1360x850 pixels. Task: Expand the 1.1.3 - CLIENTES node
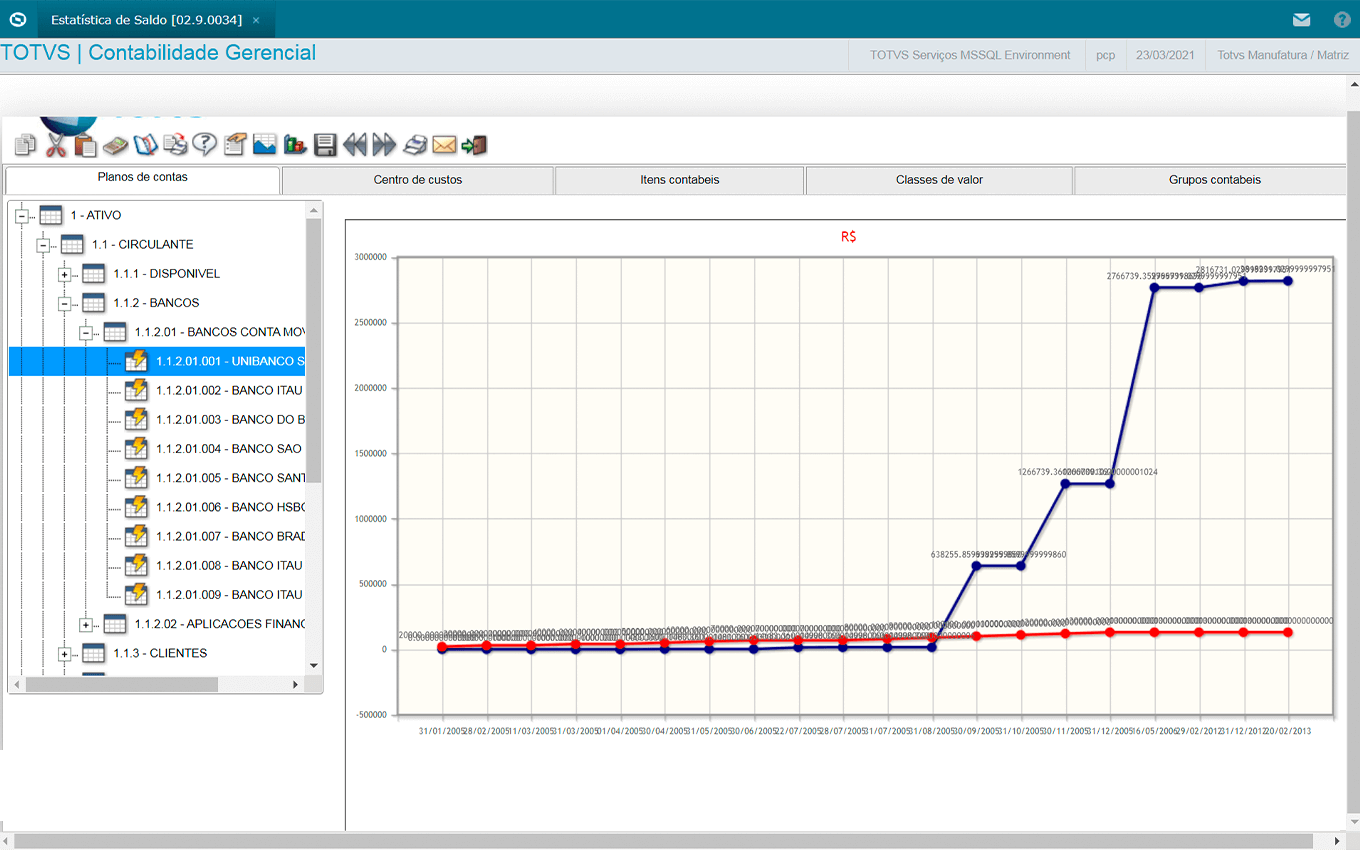[65, 654]
